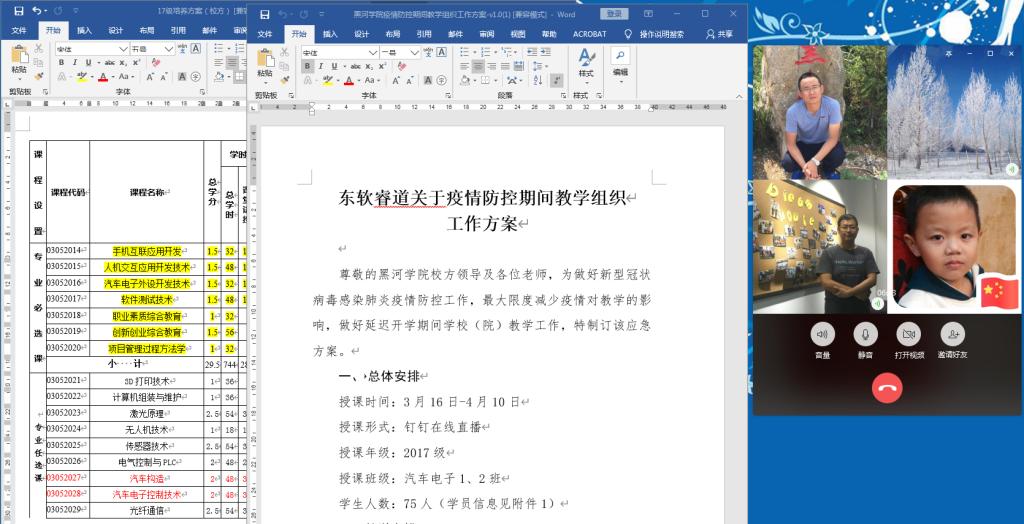Click the red hang-up call button
Viewport: 1024px width, 524px height.
tap(886, 387)
